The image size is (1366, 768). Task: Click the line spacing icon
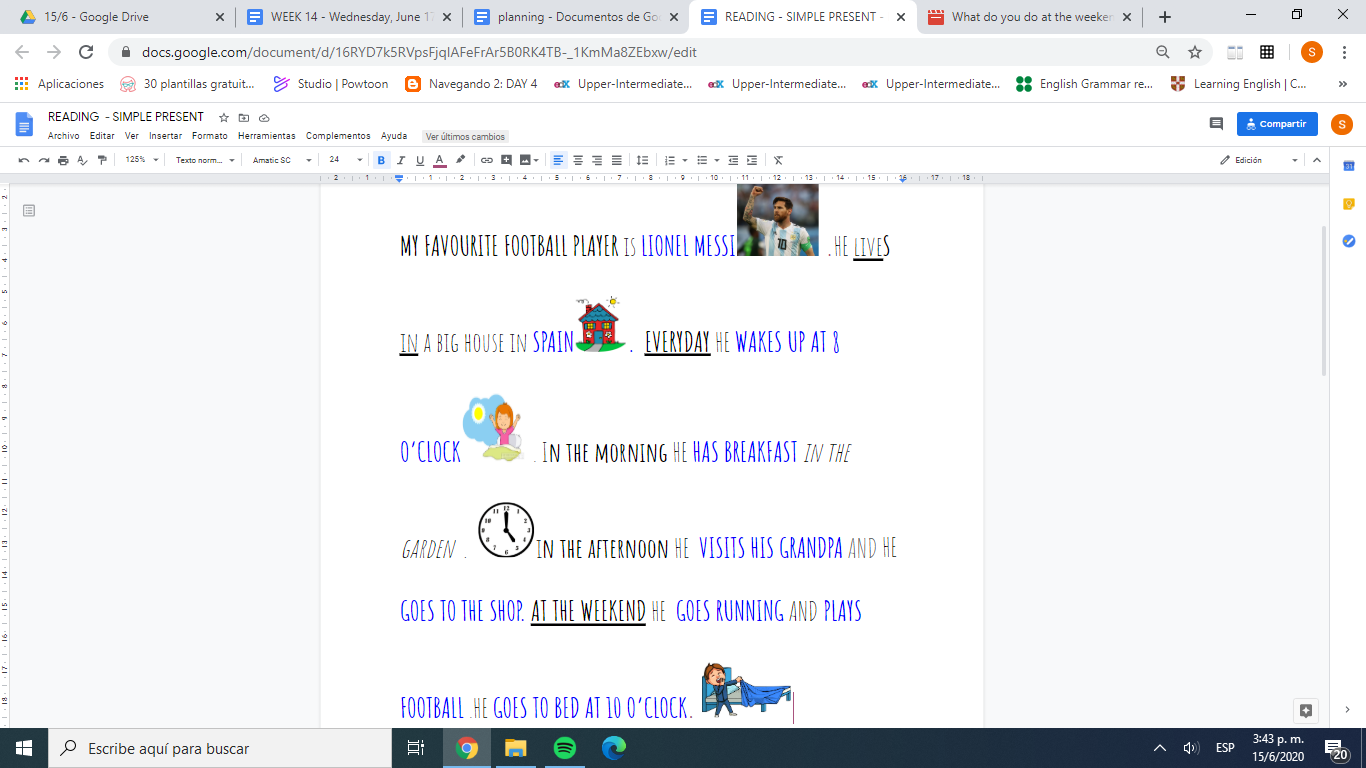[642, 160]
